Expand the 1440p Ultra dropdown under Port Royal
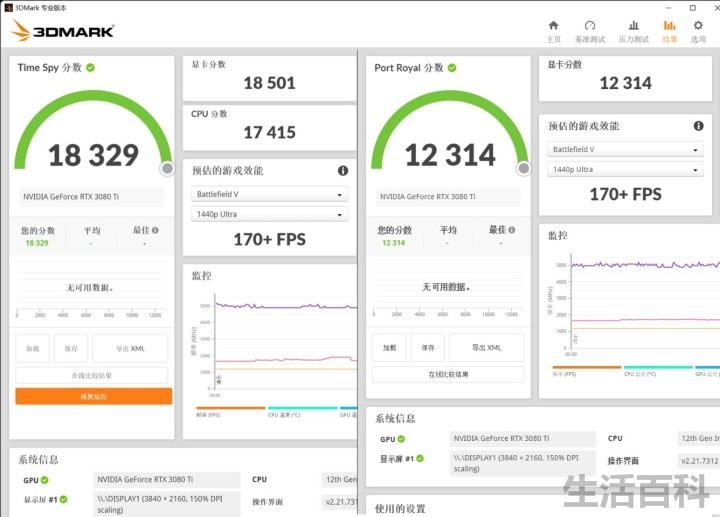 [x=625, y=169]
